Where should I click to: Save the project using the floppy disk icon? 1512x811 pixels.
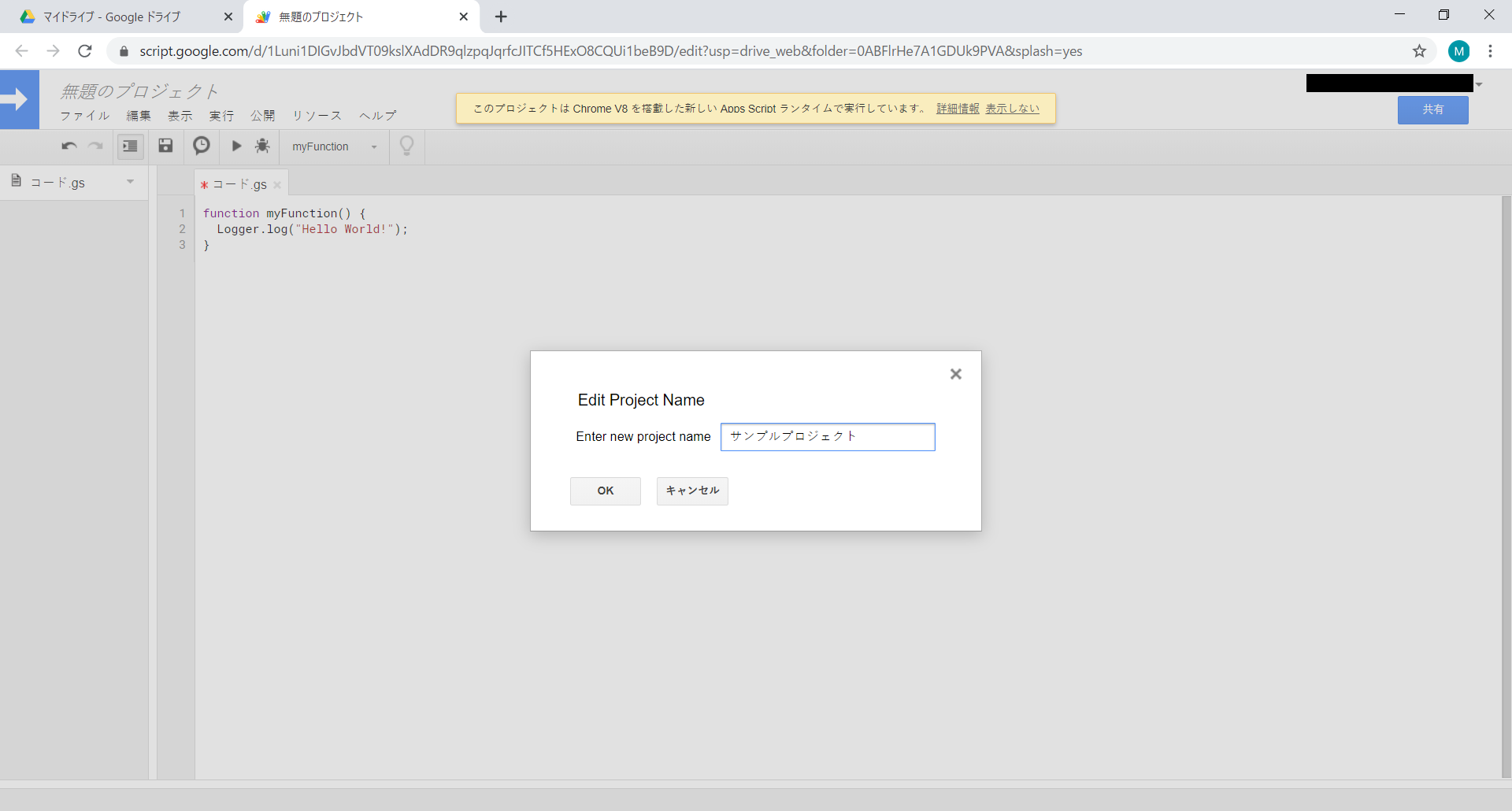click(165, 146)
